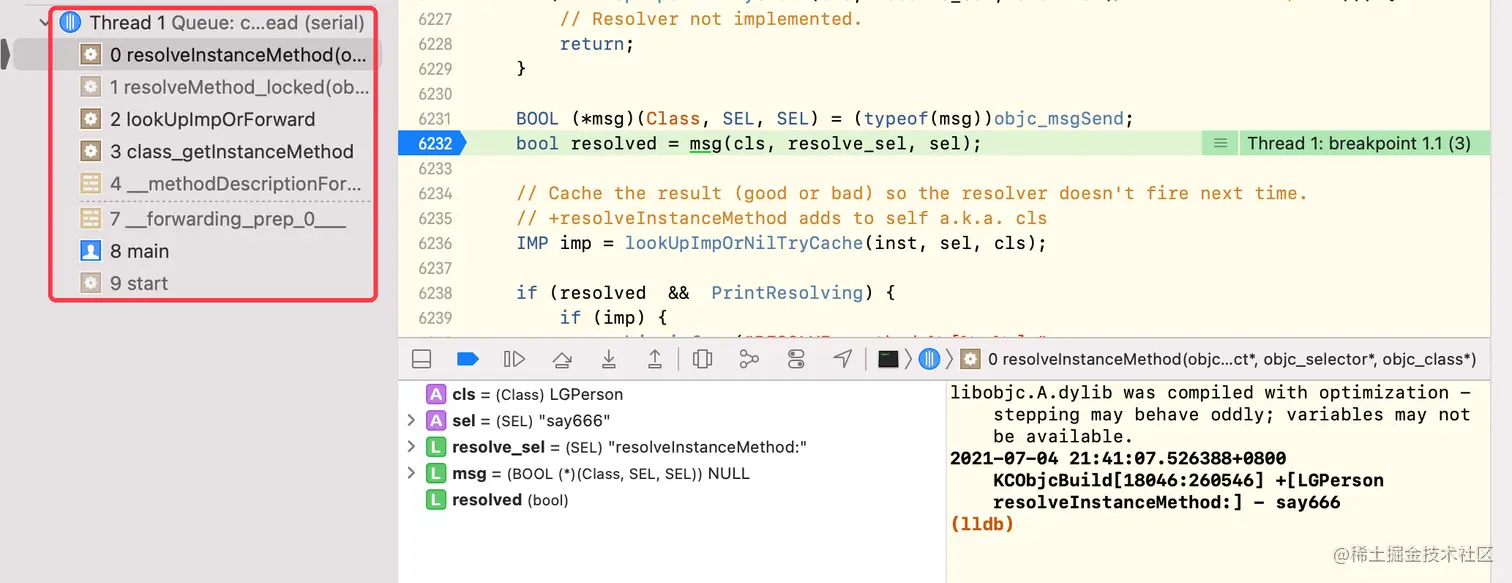This screenshot has width=1512, height=583.
Task: Expand the msg variable disclosure arrow
Action: tap(411, 473)
